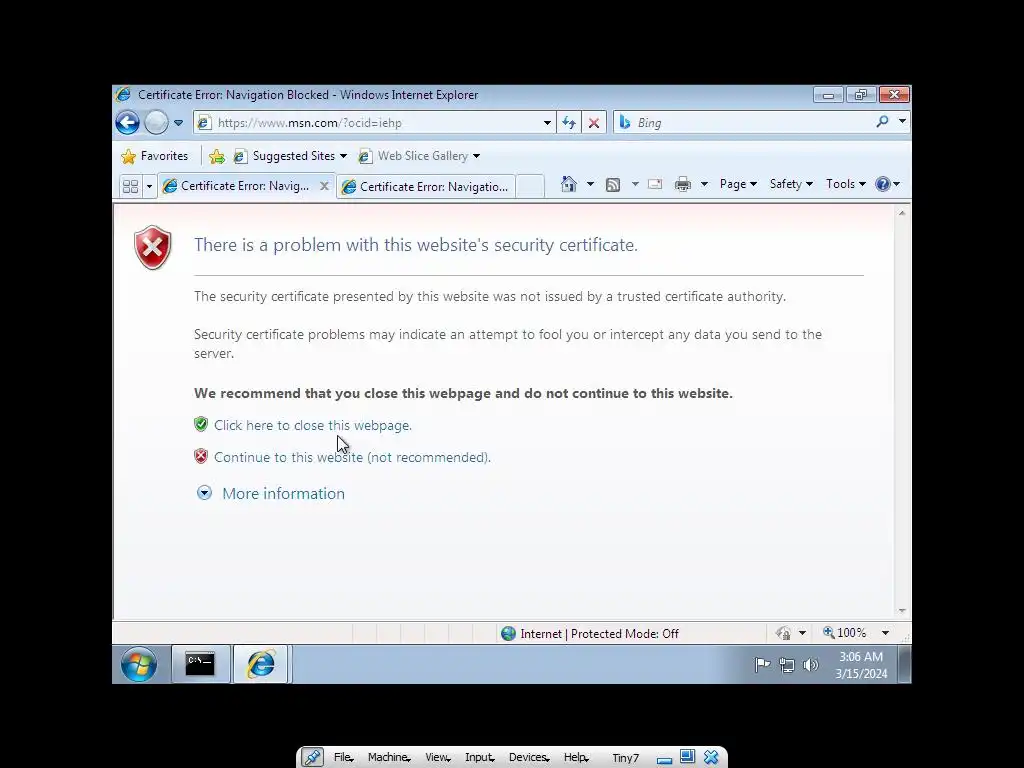
Task: Click the 3:06 AM clock in tray
Action: (861, 665)
